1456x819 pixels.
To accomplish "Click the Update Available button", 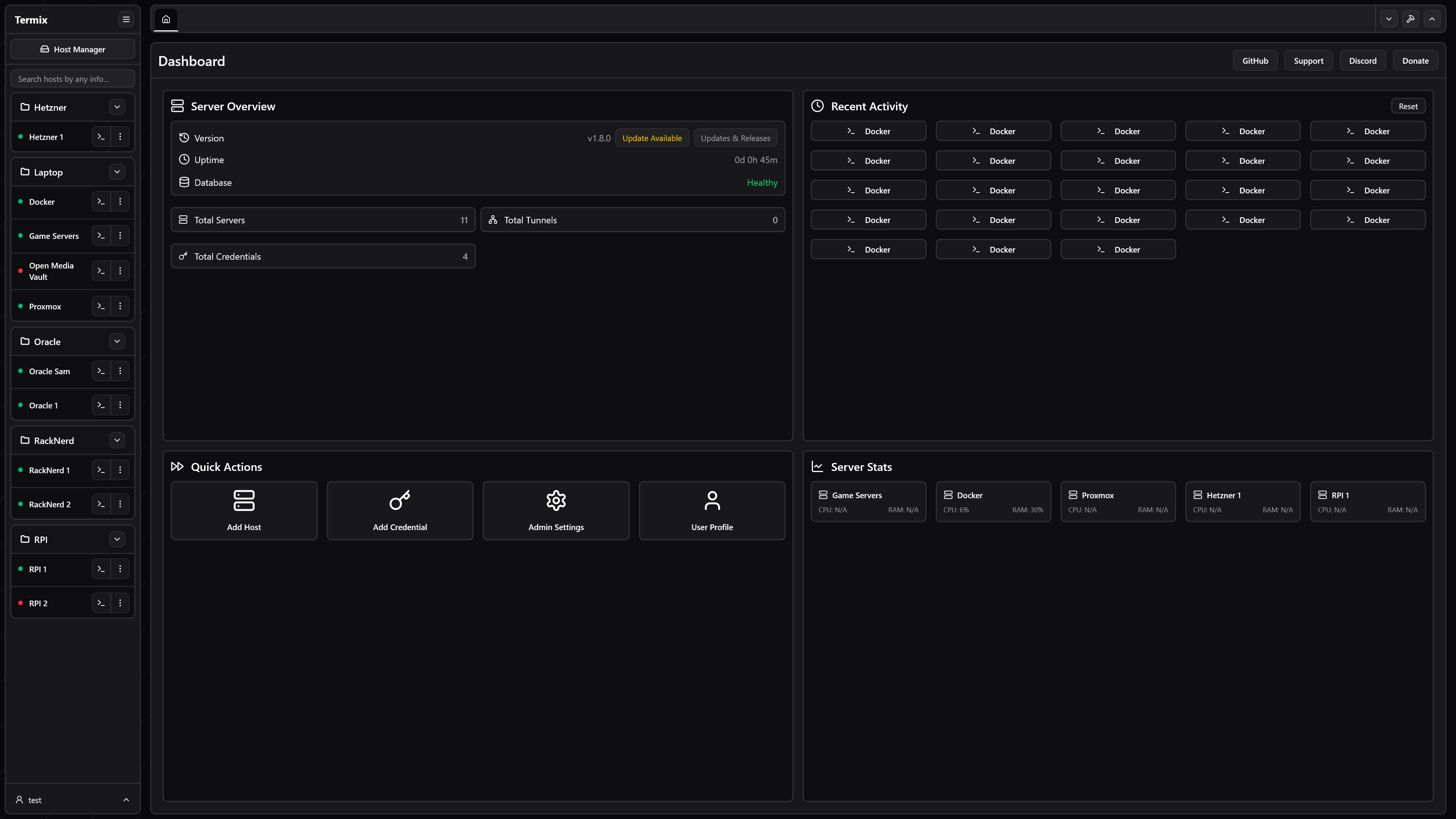I will pyautogui.click(x=652, y=138).
